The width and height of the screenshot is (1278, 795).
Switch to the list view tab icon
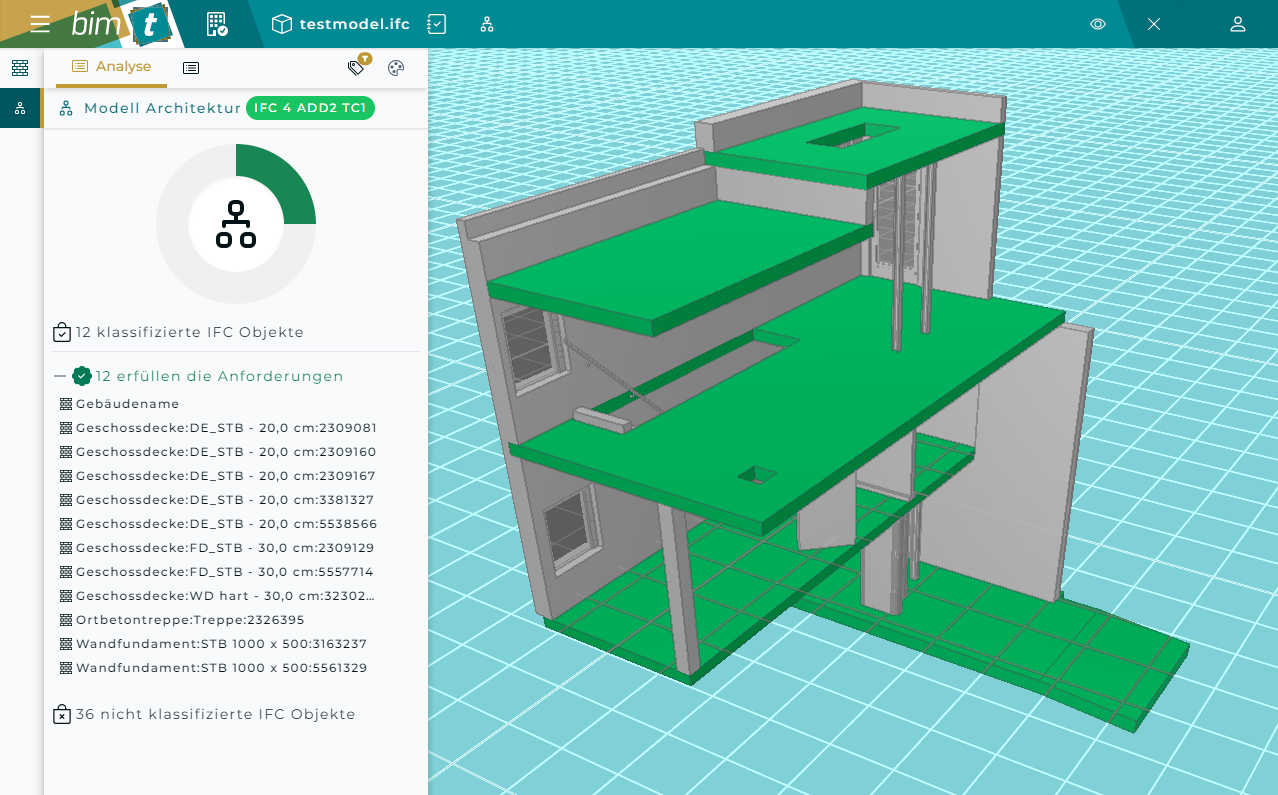(x=191, y=68)
